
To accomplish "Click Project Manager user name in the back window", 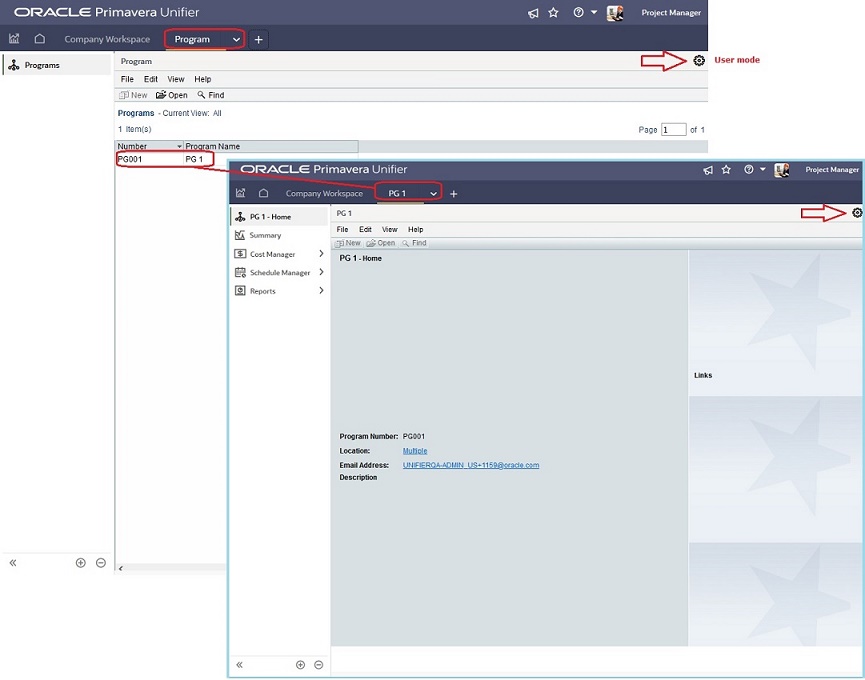I will [671, 13].
